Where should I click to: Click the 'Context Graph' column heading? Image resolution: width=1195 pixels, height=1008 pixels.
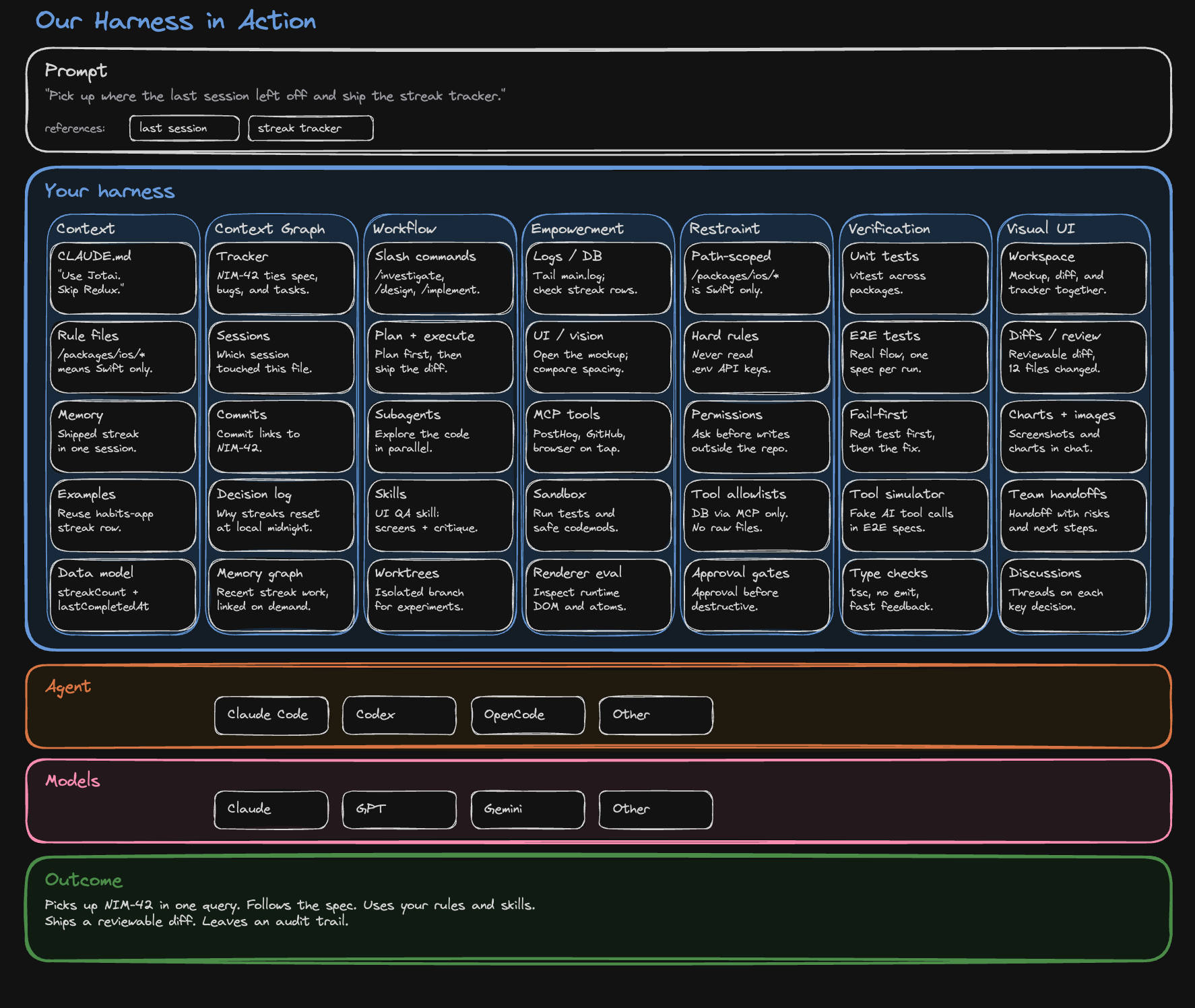coord(269,229)
